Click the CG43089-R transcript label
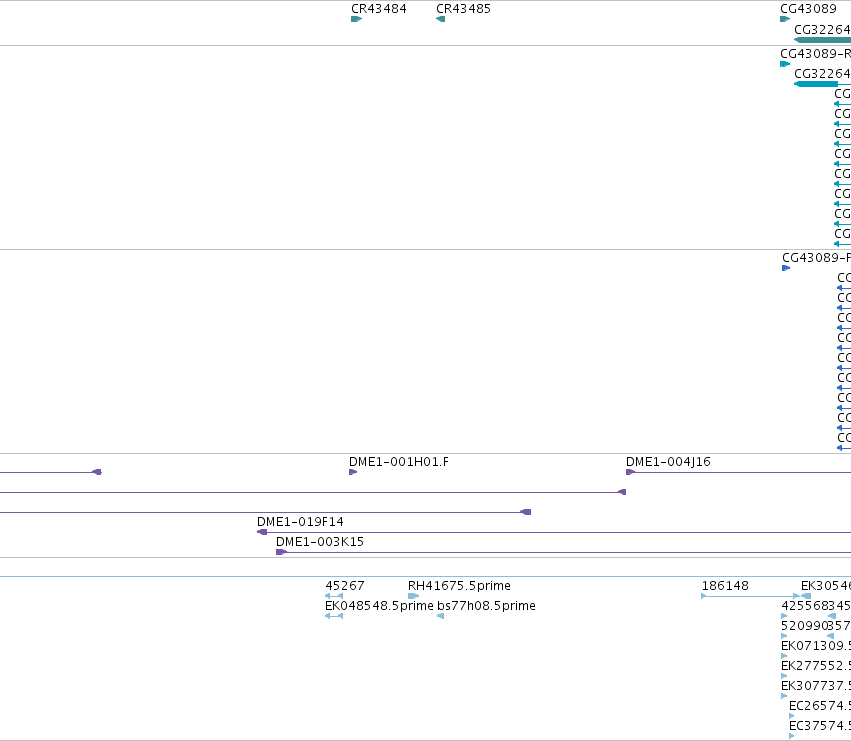This screenshot has height=741, width=851. point(815,54)
